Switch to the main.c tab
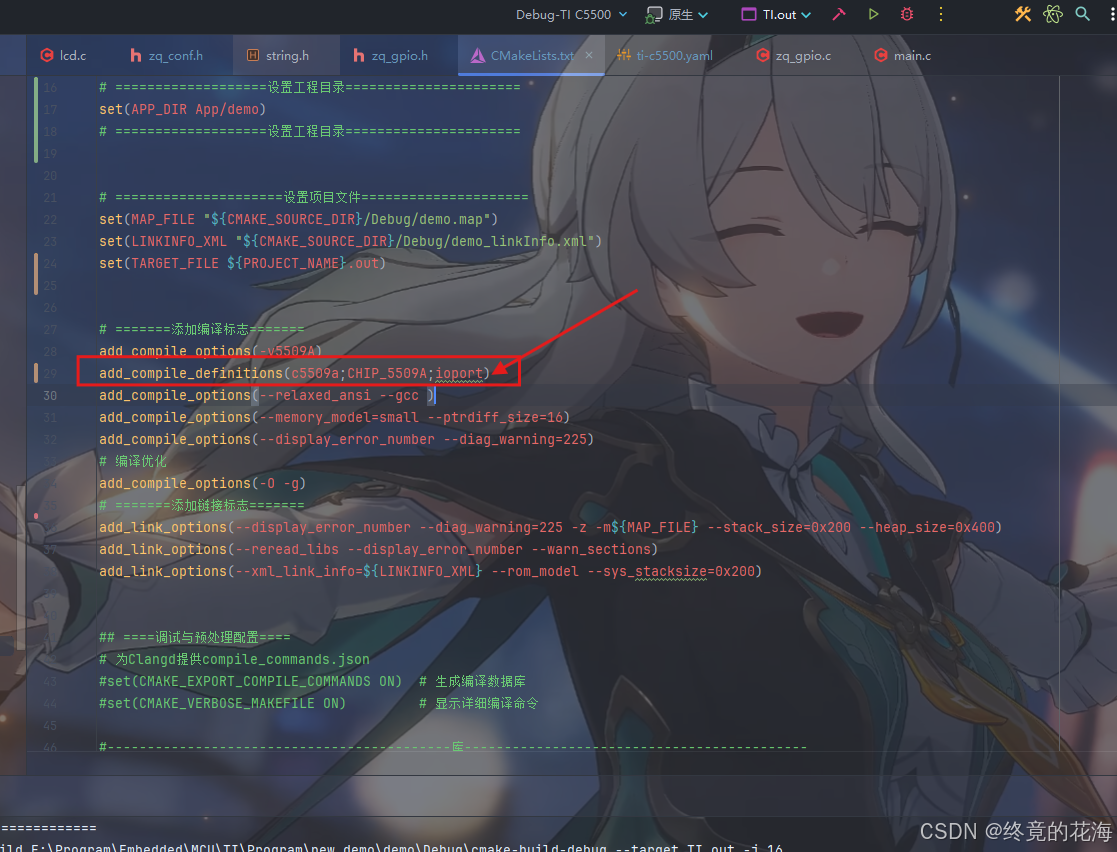The image size is (1117, 852). coord(903,56)
